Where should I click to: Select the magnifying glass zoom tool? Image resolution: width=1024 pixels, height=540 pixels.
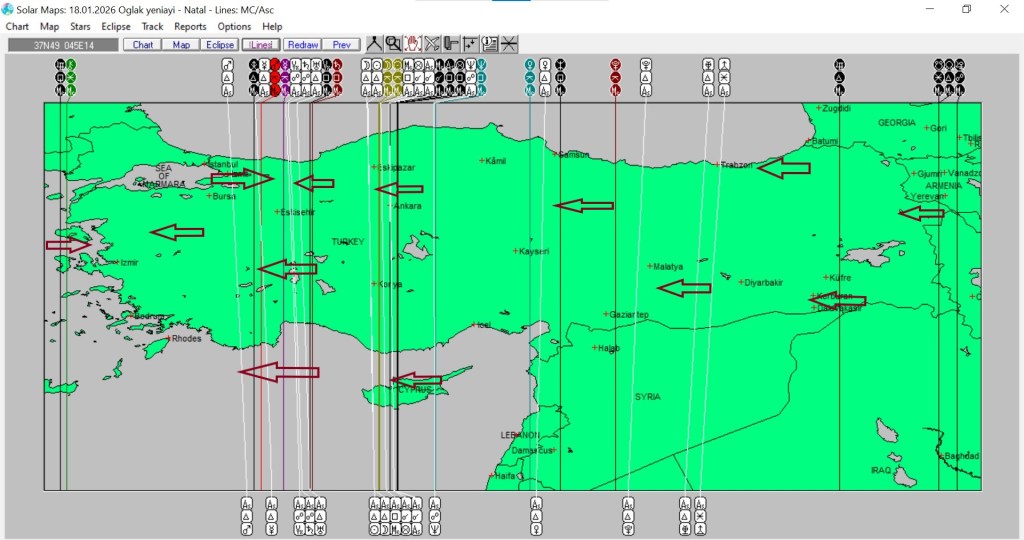point(393,43)
